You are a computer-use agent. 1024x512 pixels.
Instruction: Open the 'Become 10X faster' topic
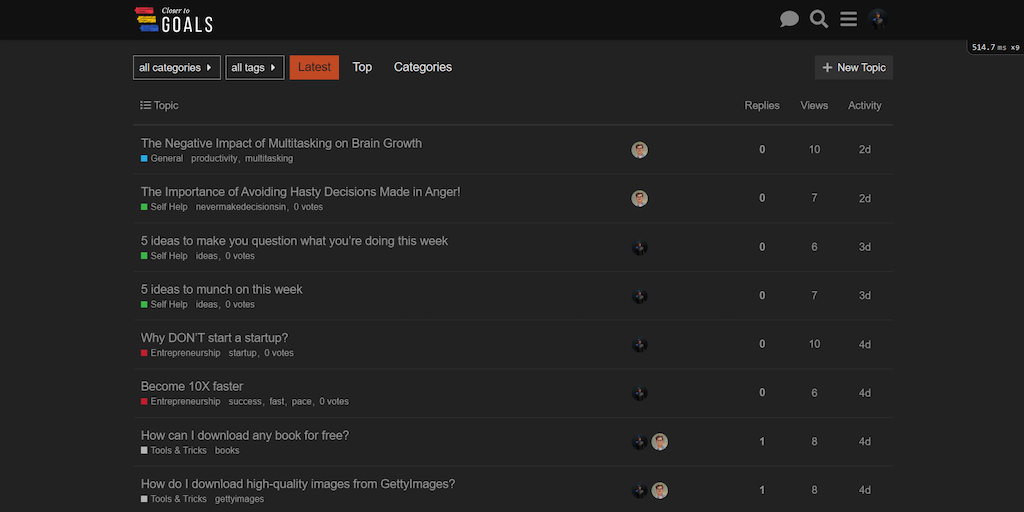click(192, 386)
